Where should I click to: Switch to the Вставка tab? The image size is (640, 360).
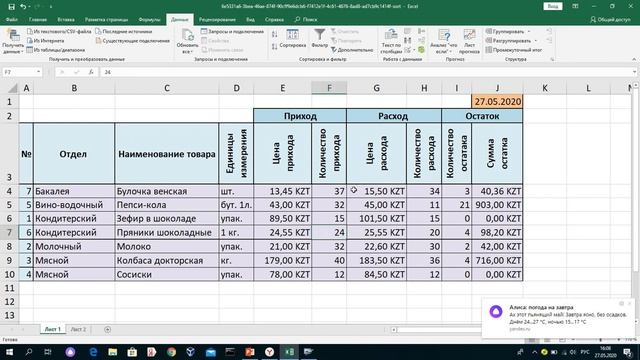click(x=66, y=20)
